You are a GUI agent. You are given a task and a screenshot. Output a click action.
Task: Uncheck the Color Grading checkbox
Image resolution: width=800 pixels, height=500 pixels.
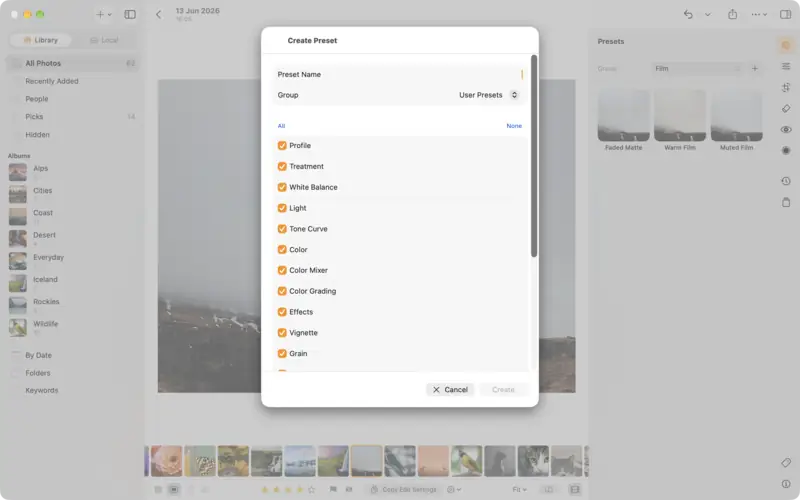coord(282,291)
